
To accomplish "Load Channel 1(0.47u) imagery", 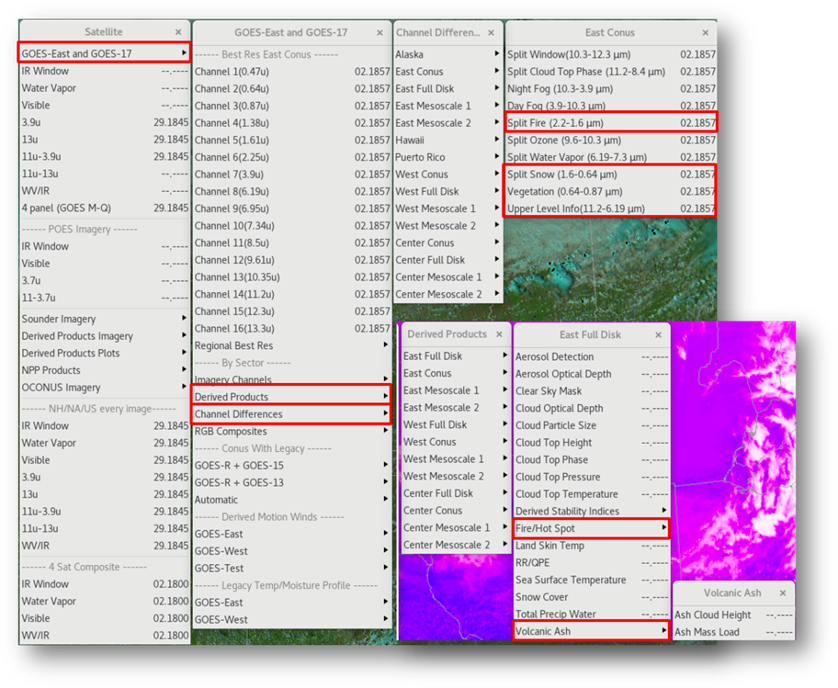I will point(291,71).
